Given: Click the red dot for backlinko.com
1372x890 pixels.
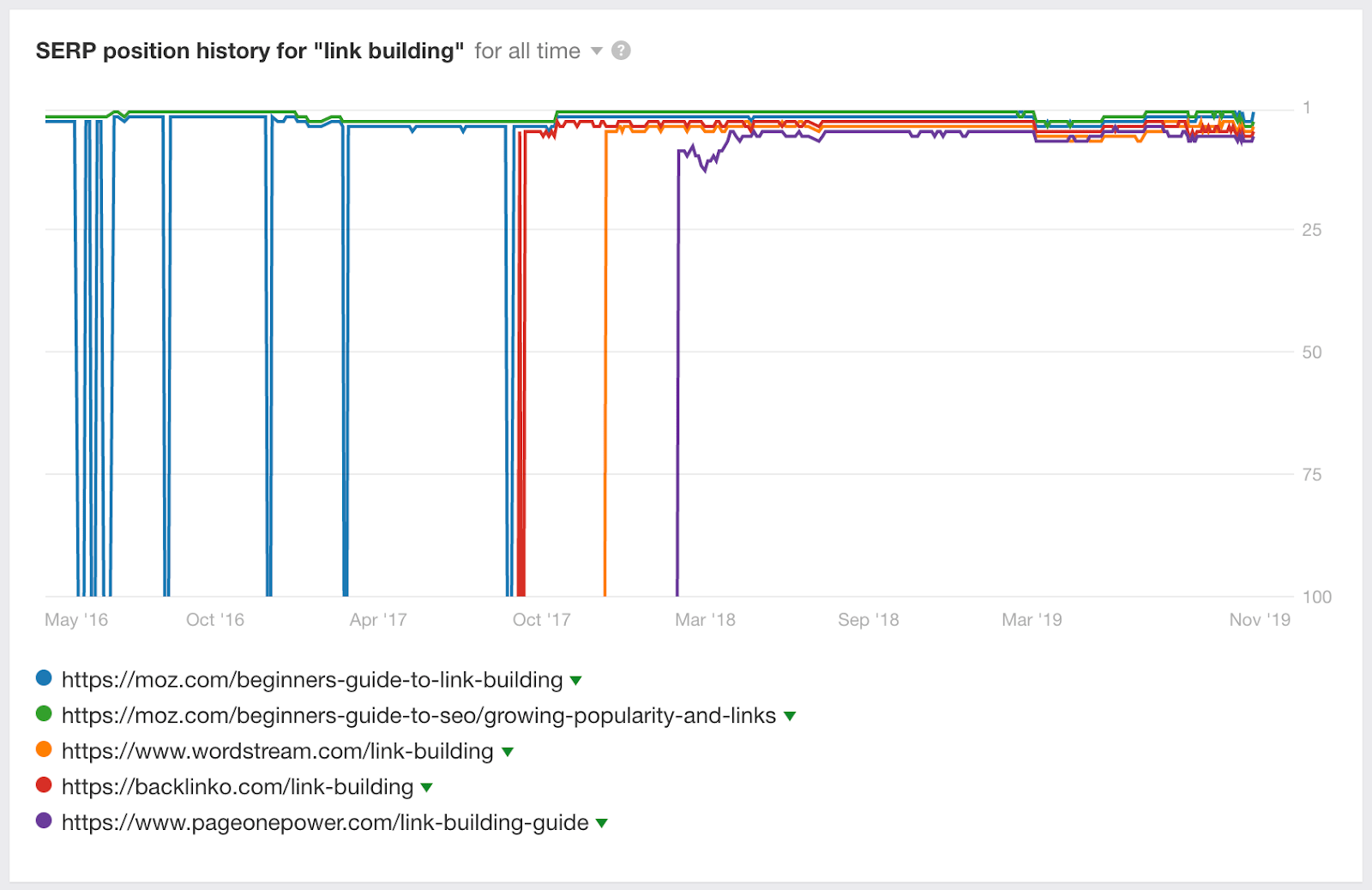Looking at the screenshot, I should click(44, 785).
